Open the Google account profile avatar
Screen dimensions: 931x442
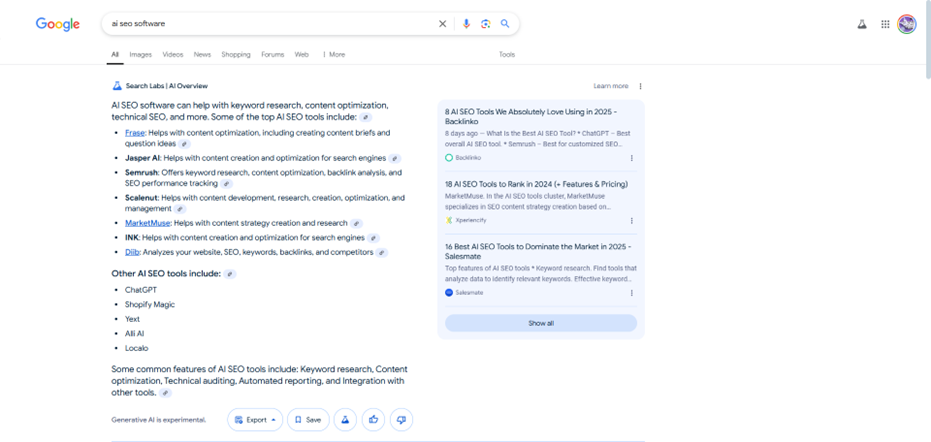coord(907,24)
